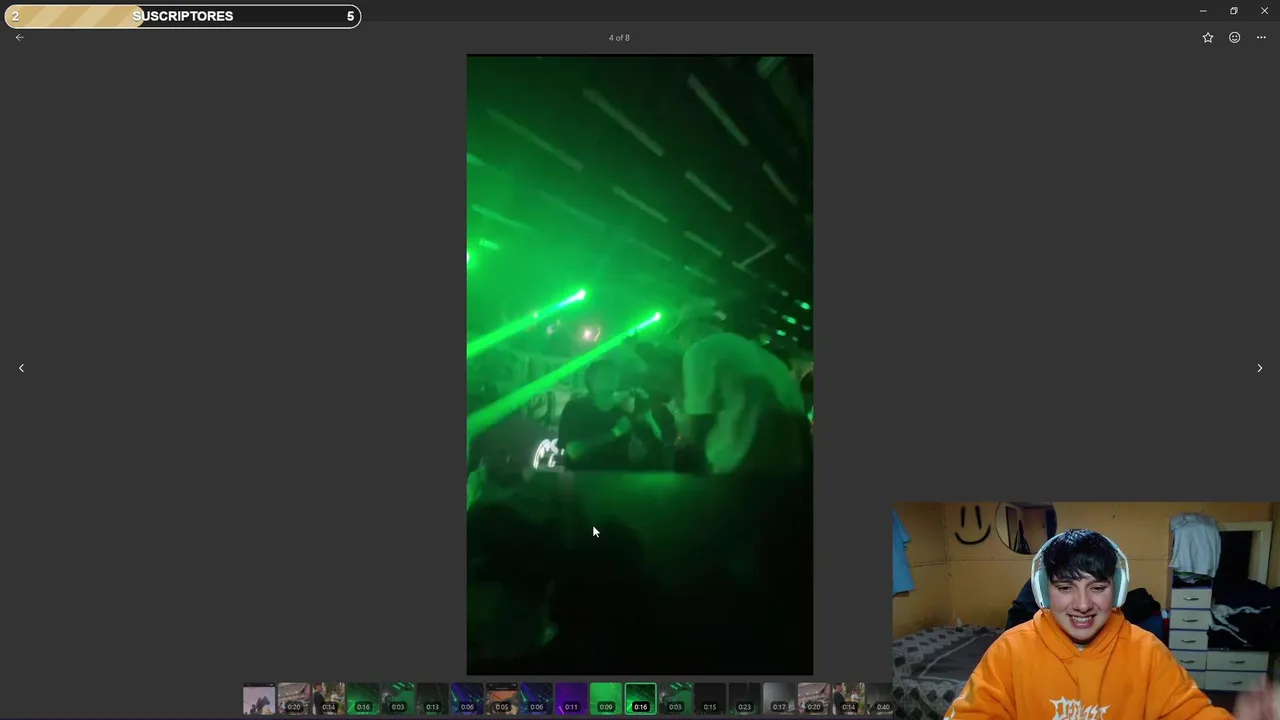Screen dimensions: 1280x720
Task: Click the SUSCRIPTORES goal progress bar
Action: pos(182,16)
